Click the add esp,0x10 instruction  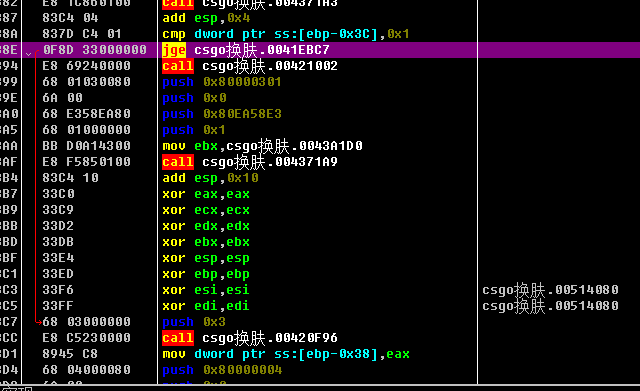(x=210, y=178)
